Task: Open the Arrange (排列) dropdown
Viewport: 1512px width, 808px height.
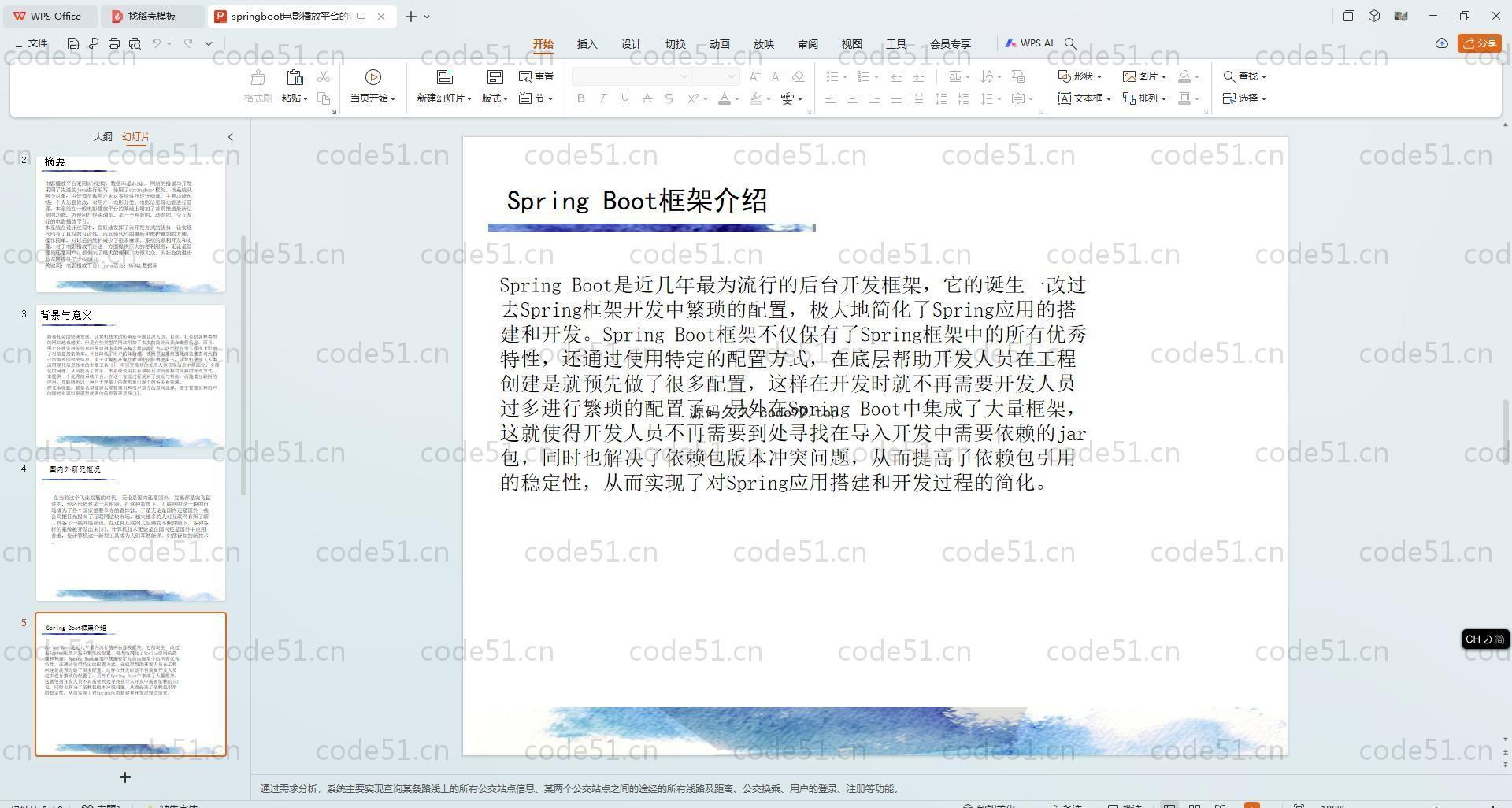Action: [1144, 98]
